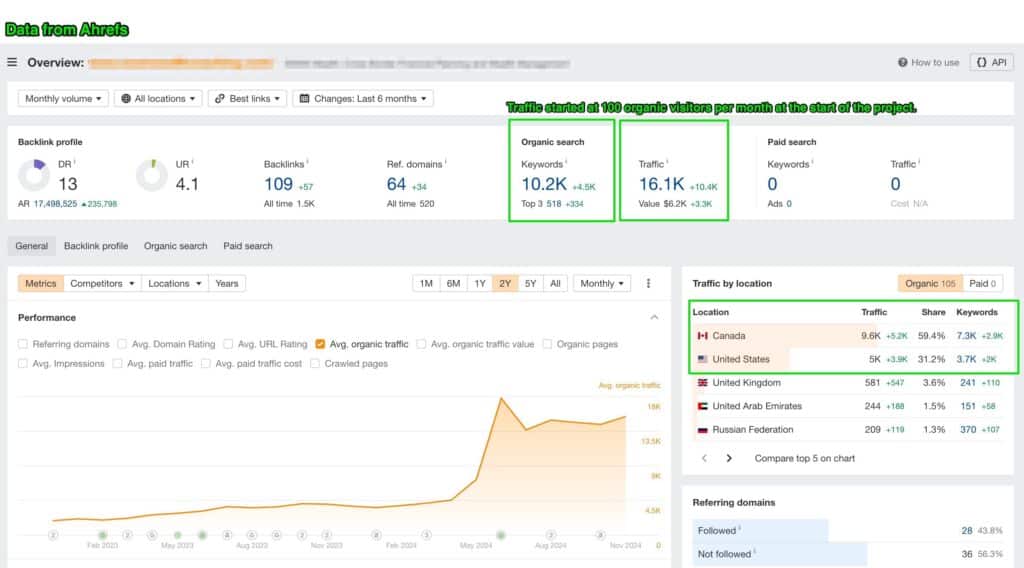Switch to the Organic search tab
The image size is (1024, 568).
tap(175, 246)
